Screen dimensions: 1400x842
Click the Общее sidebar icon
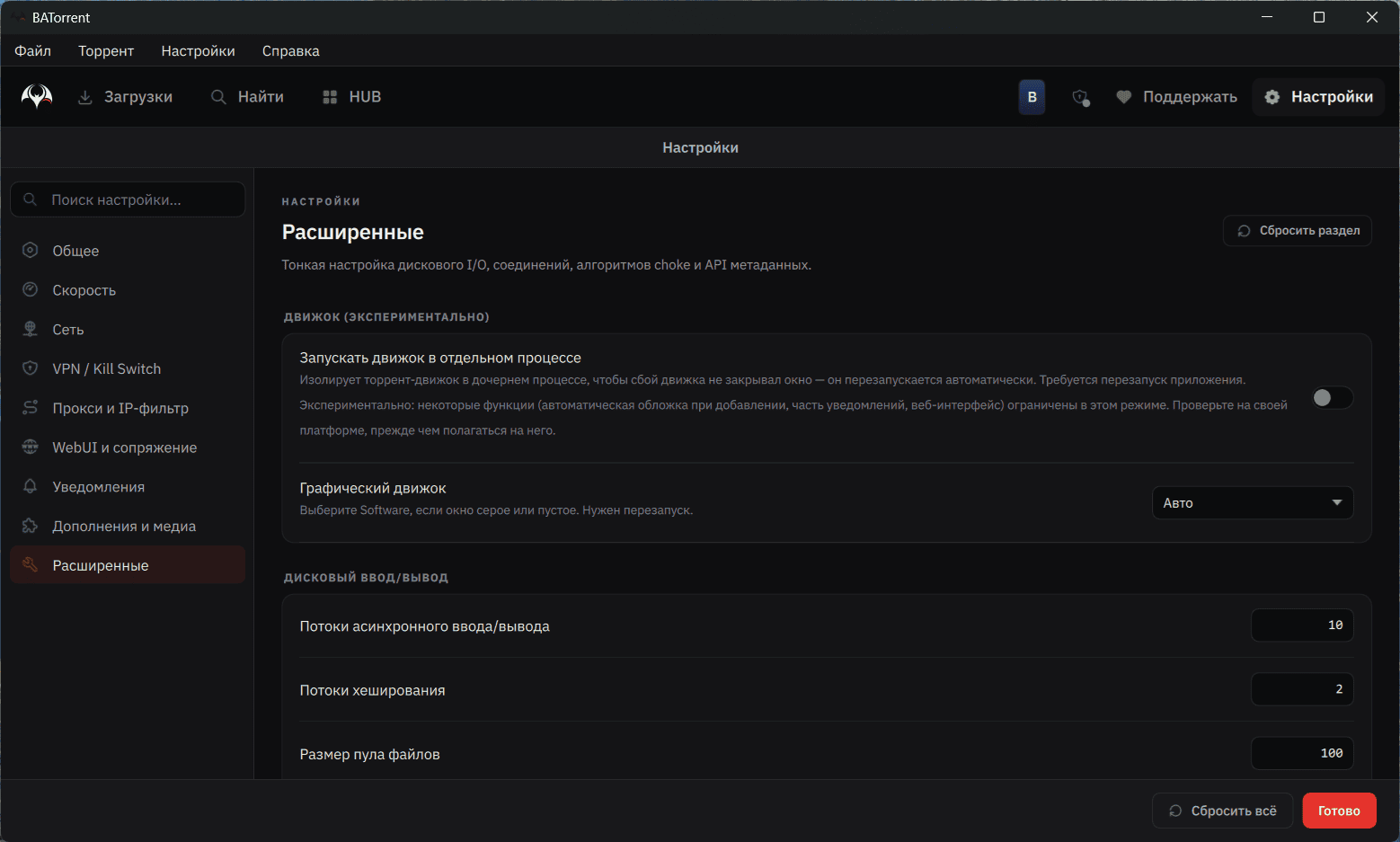pyautogui.click(x=31, y=251)
